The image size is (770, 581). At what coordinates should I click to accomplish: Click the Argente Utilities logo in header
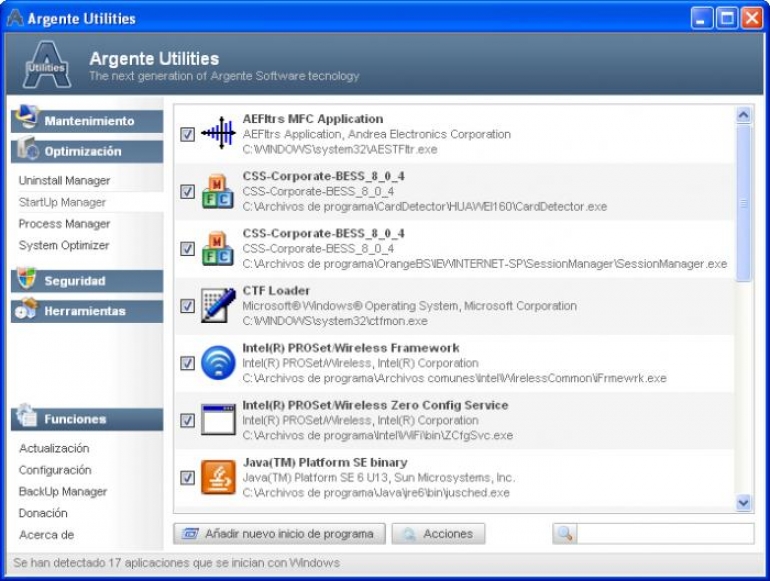(47, 65)
